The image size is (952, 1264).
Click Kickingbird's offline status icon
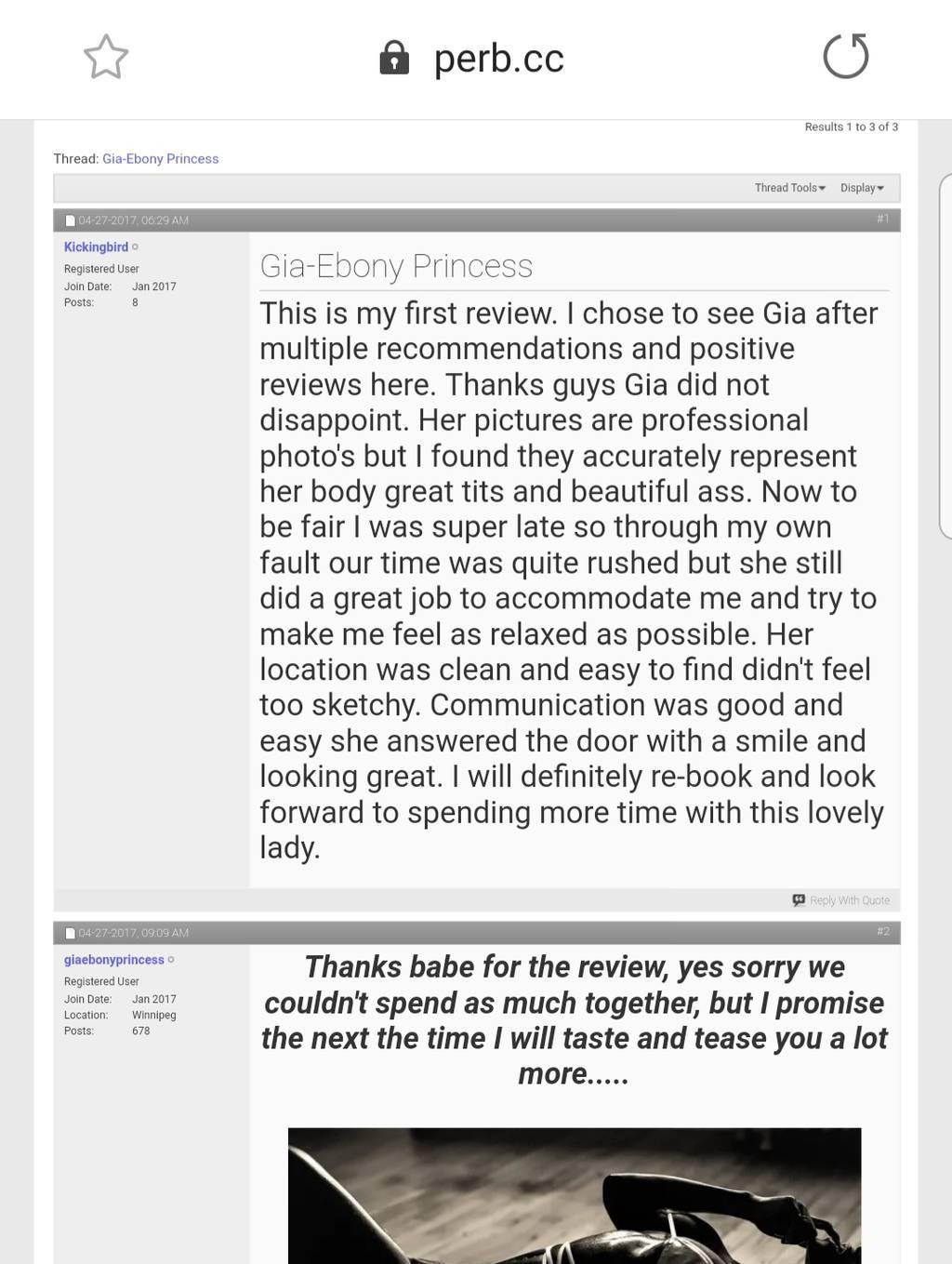[135, 247]
